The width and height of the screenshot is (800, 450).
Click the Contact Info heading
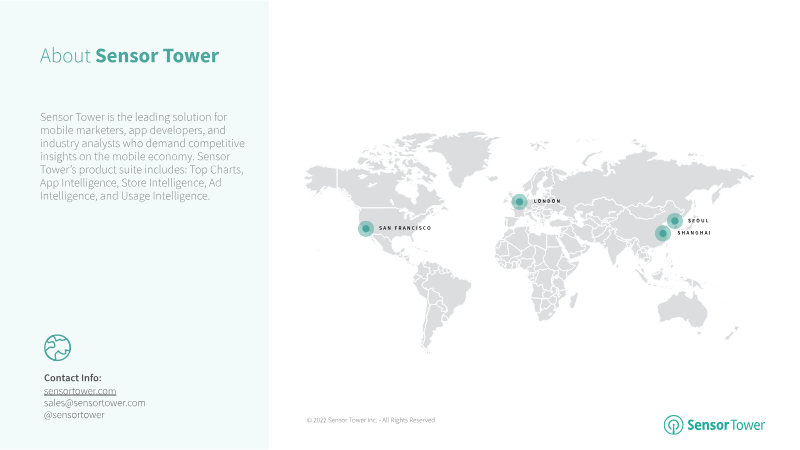click(x=73, y=377)
